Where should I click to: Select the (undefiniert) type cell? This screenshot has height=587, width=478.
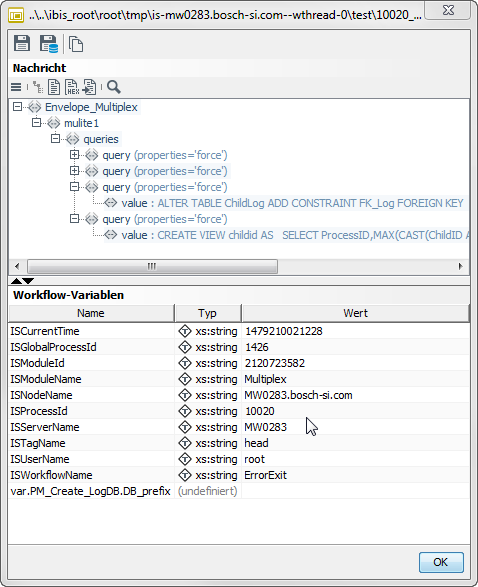click(208, 491)
